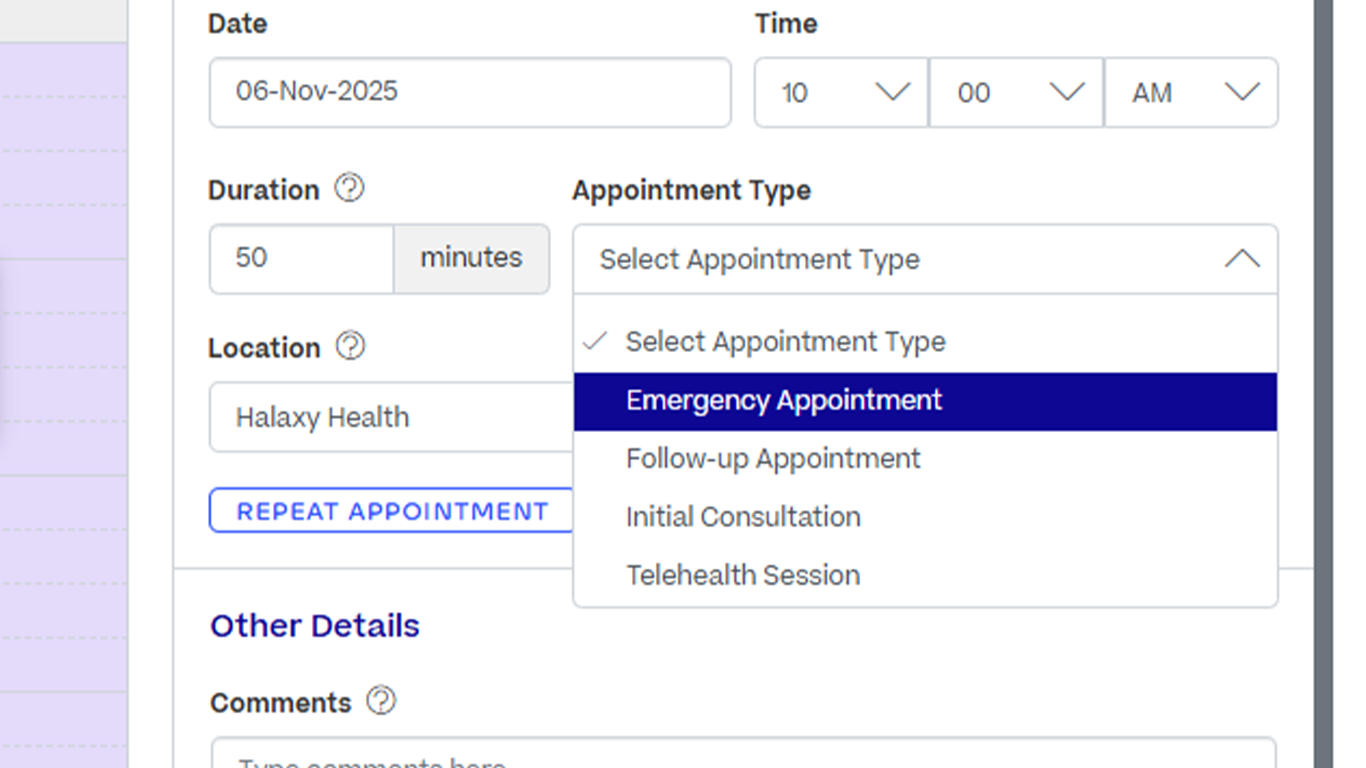Click the Comments help question-mark icon
Image resolution: width=1366 pixels, height=768 pixels.
[x=381, y=701]
